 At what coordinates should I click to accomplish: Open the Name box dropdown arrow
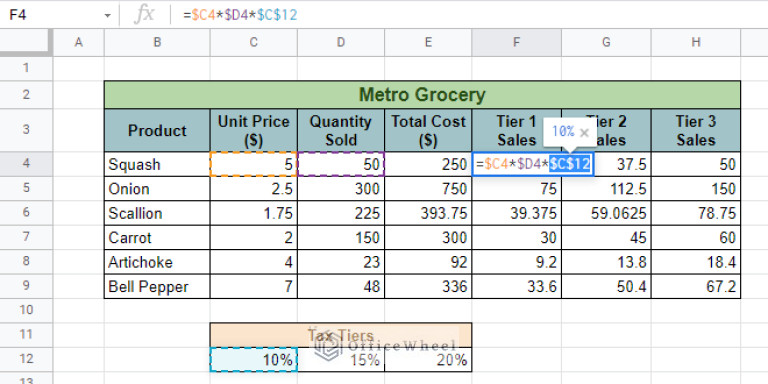tap(107, 16)
